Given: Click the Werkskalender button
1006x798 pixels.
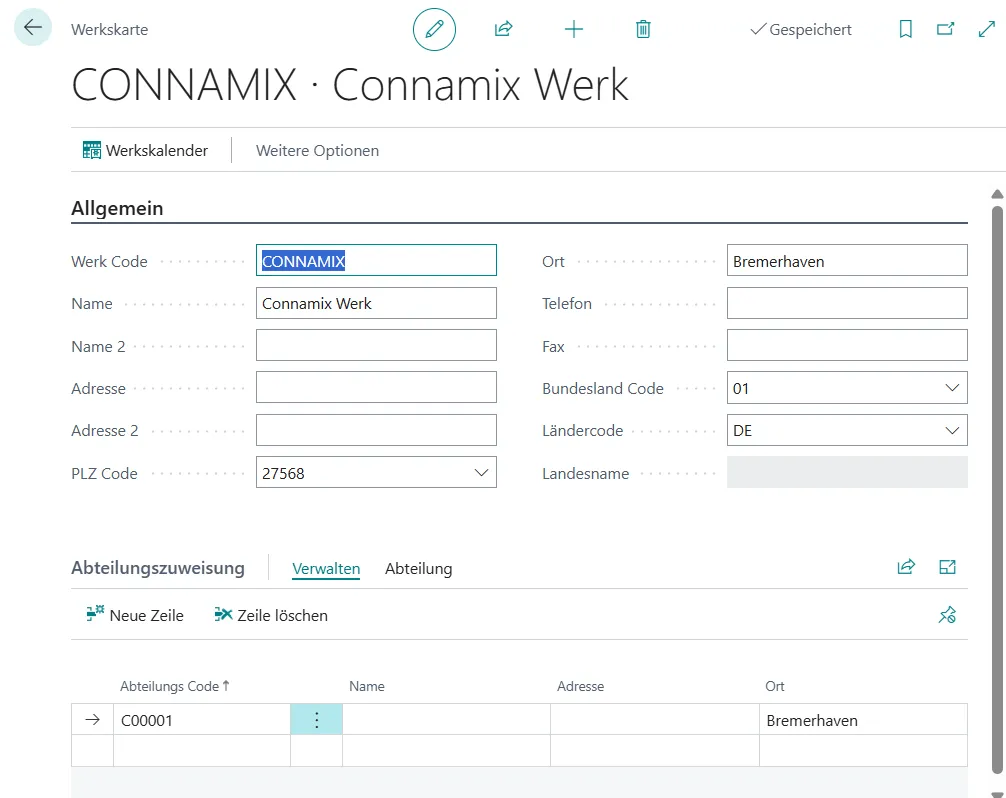Looking at the screenshot, I should (x=145, y=151).
